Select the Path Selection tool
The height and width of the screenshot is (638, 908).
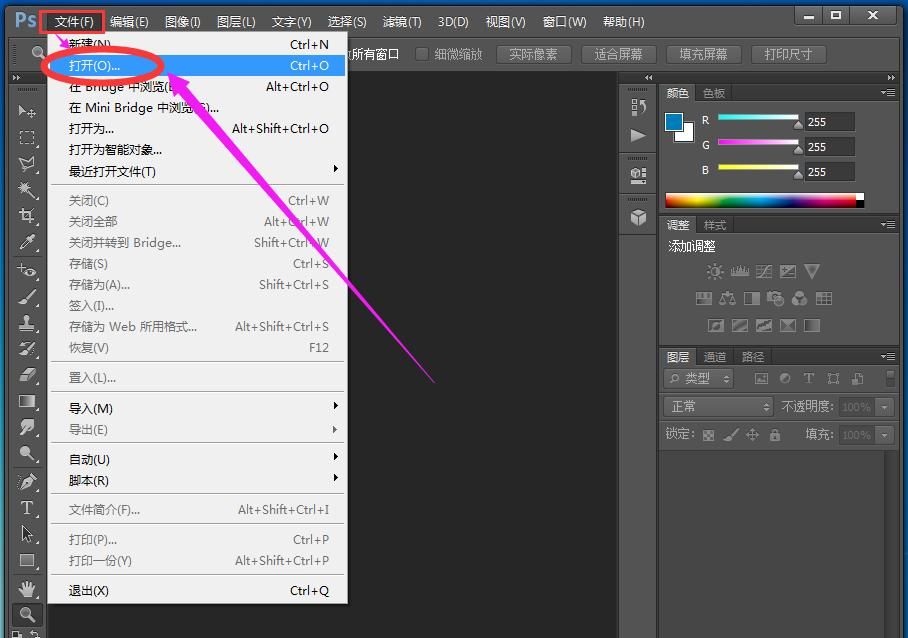click(27, 534)
